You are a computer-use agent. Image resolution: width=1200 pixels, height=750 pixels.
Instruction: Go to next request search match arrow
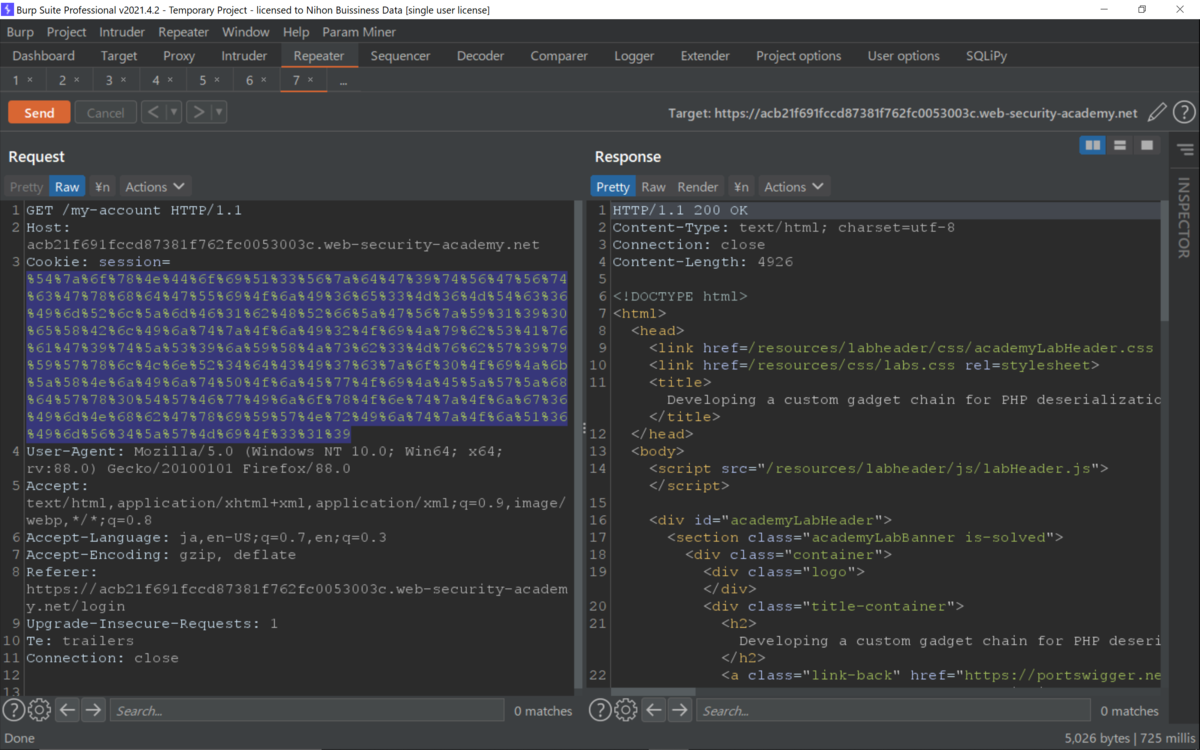pyautogui.click(x=93, y=710)
